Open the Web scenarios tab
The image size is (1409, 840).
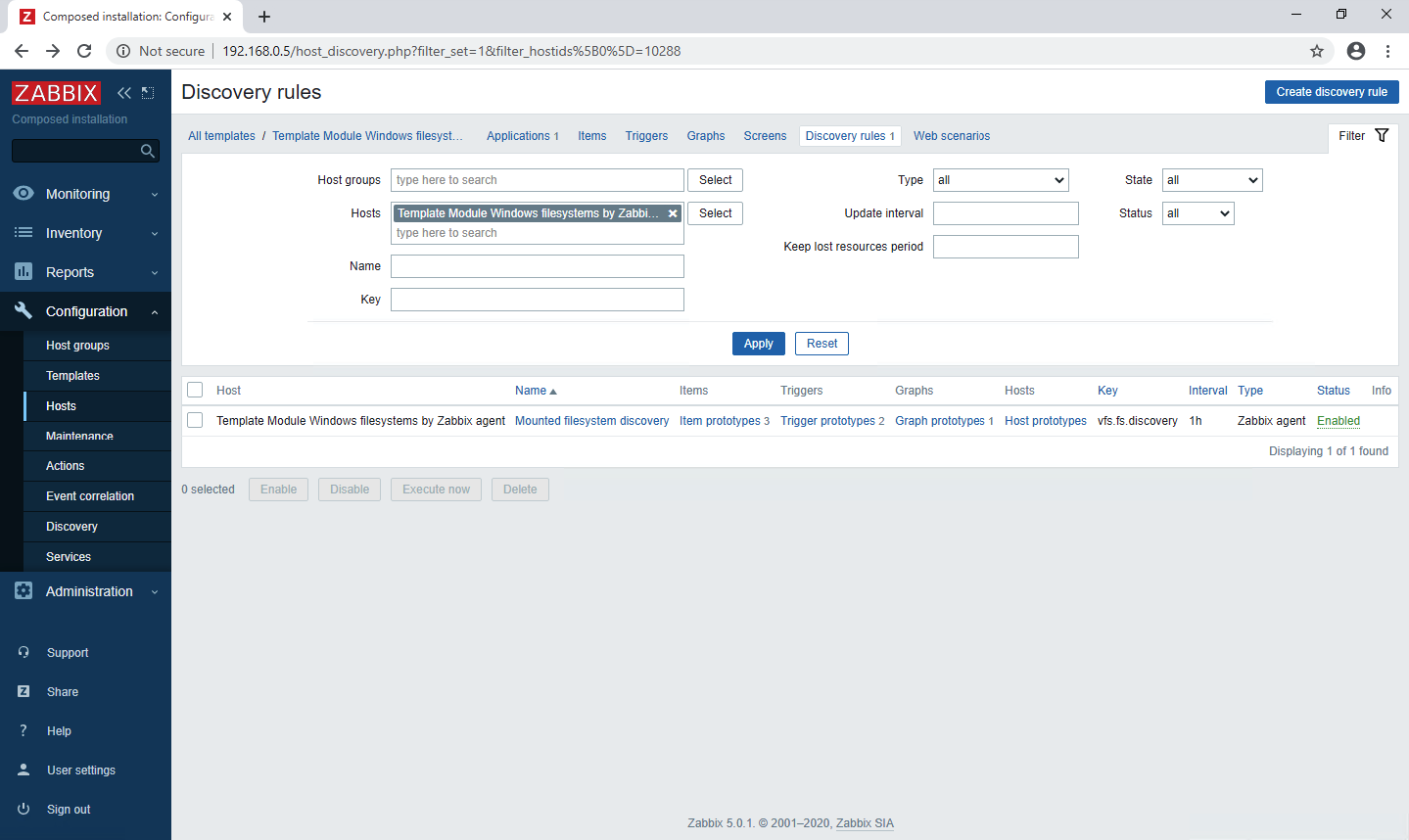pos(952,136)
